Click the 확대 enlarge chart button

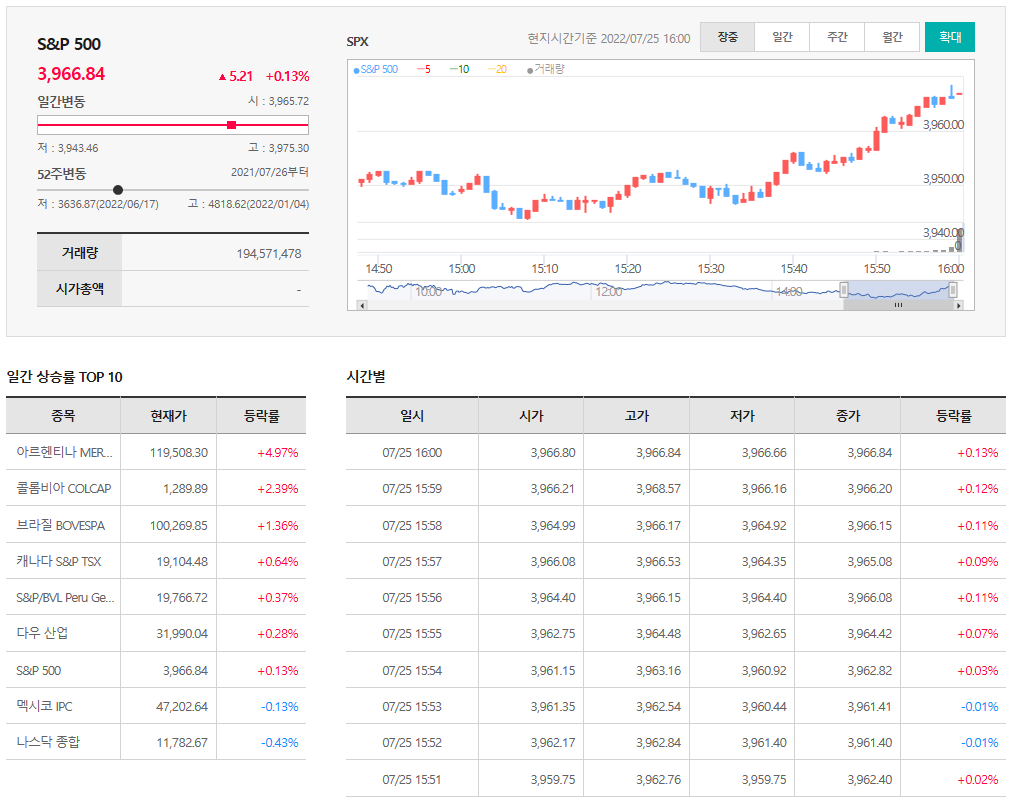point(949,37)
